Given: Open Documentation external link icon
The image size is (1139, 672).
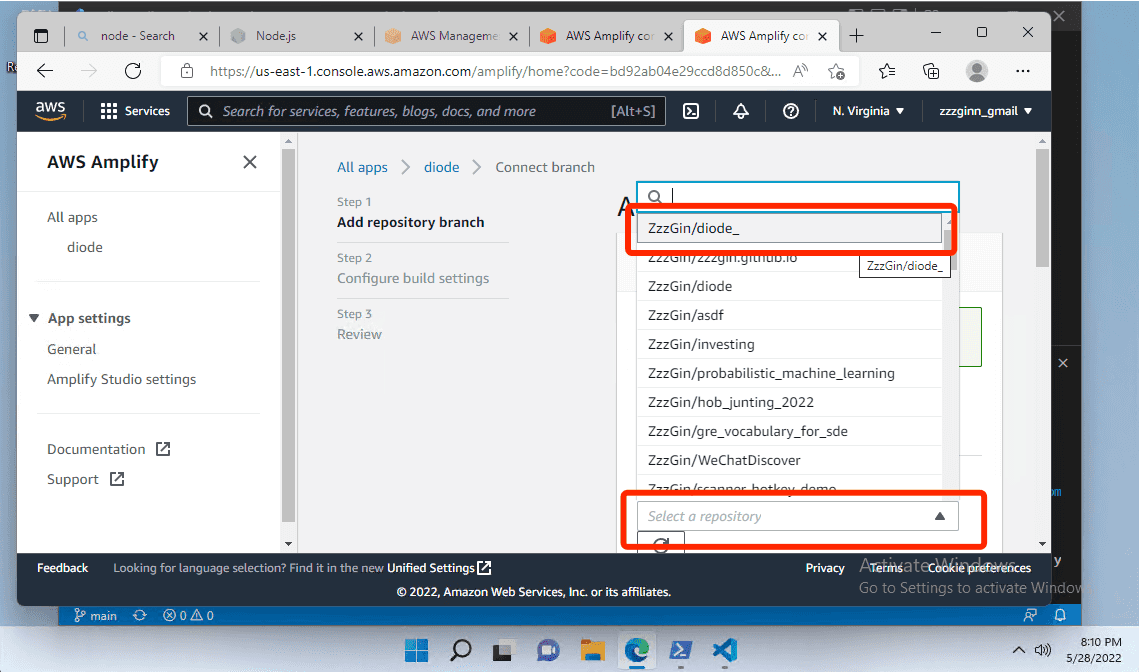Looking at the screenshot, I should (163, 449).
